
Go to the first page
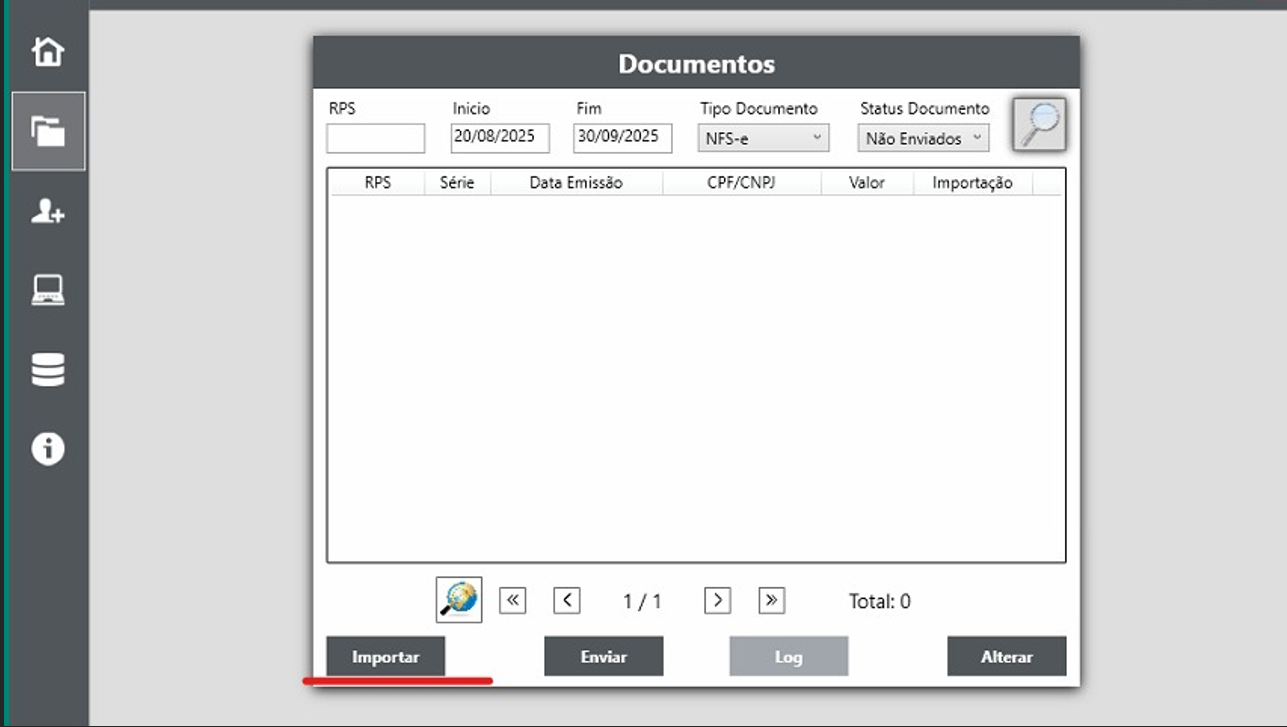[x=513, y=600]
